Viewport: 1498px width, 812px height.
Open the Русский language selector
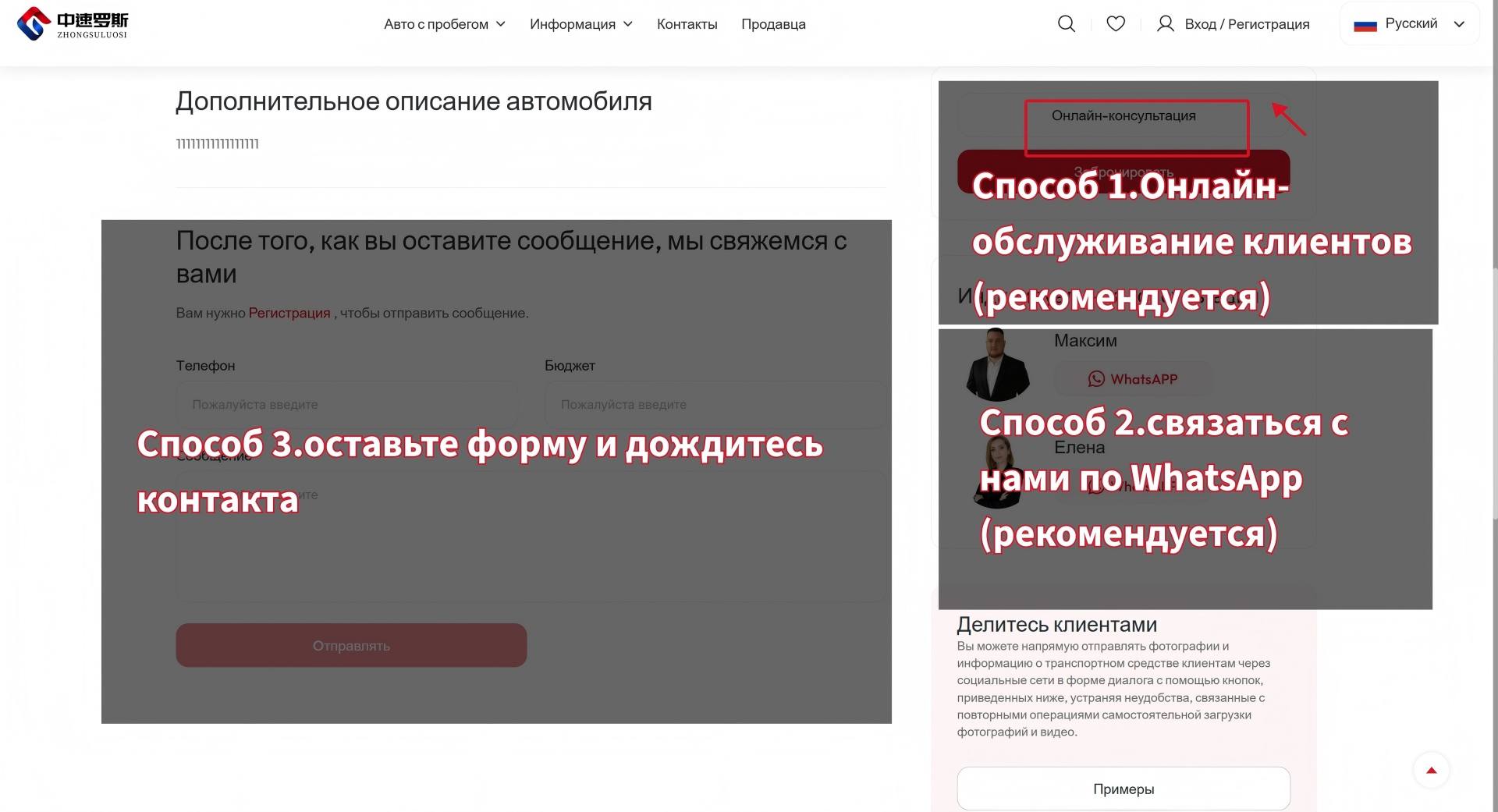pos(1411,24)
